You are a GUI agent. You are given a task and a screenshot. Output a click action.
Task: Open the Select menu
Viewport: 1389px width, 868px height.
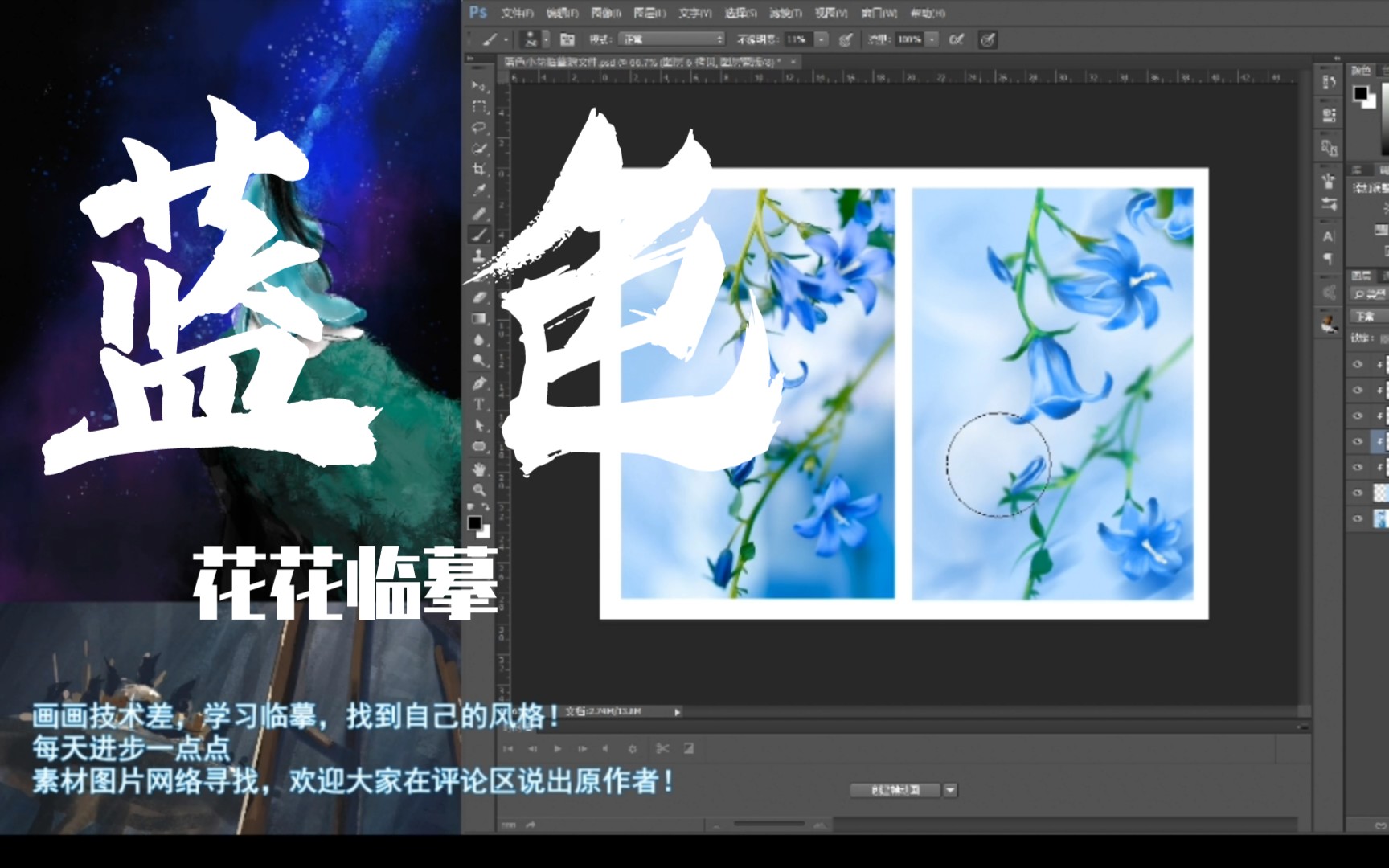pos(740,13)
